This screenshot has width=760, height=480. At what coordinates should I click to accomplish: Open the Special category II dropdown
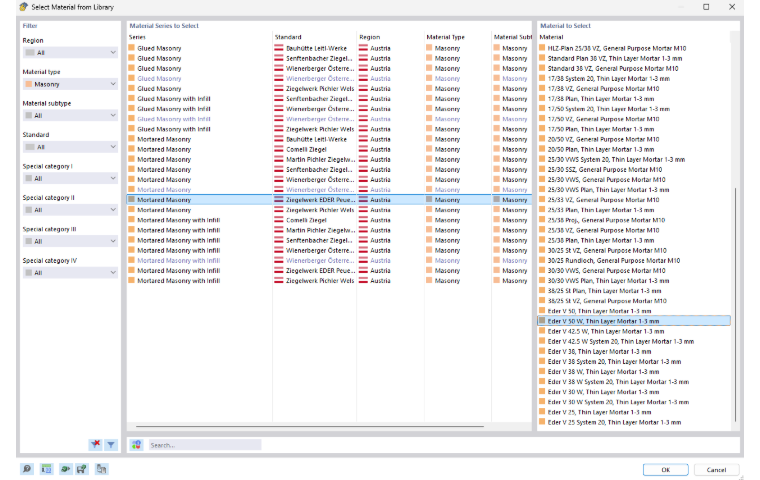70,210
